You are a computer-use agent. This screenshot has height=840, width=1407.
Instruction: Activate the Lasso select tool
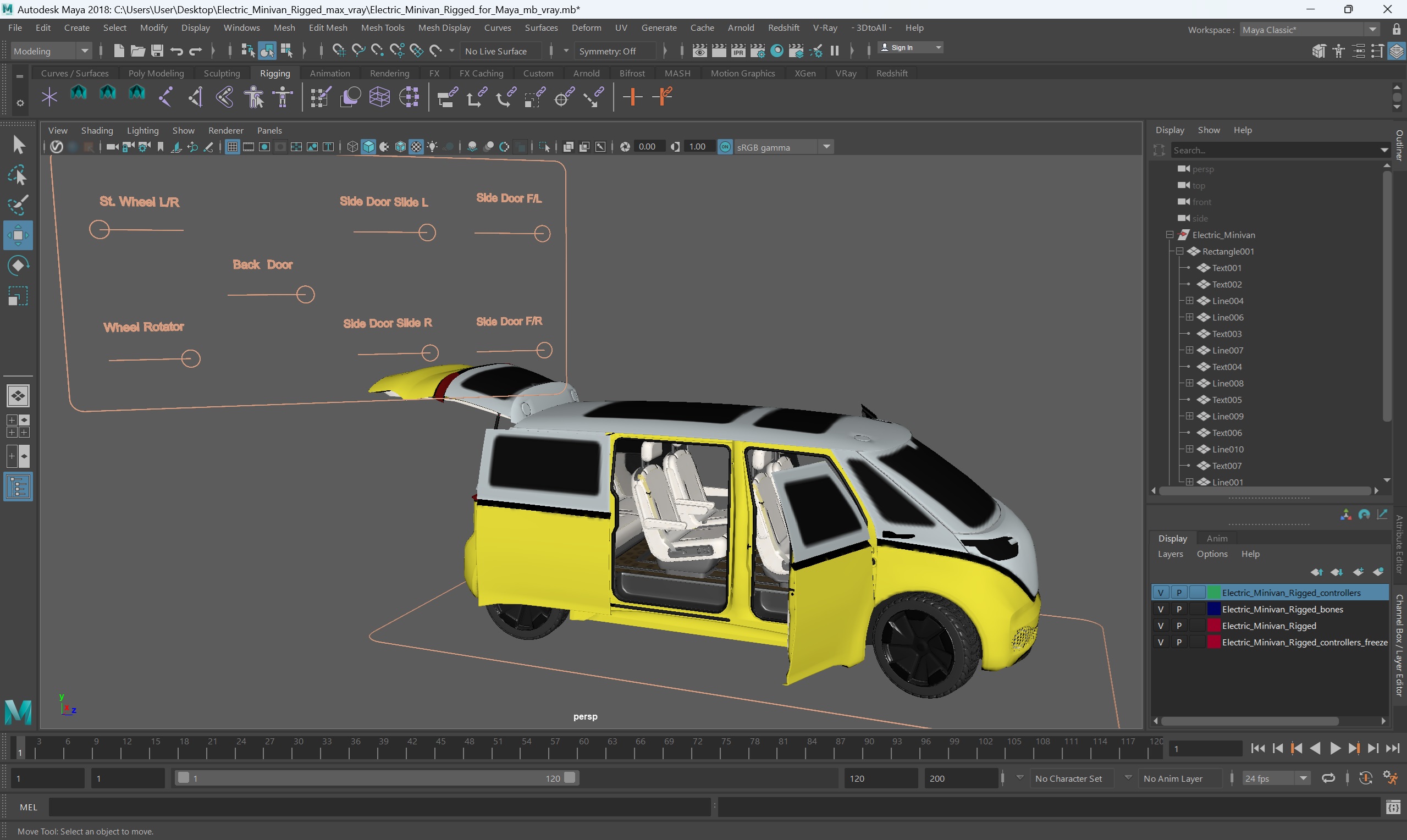[18, 175]
